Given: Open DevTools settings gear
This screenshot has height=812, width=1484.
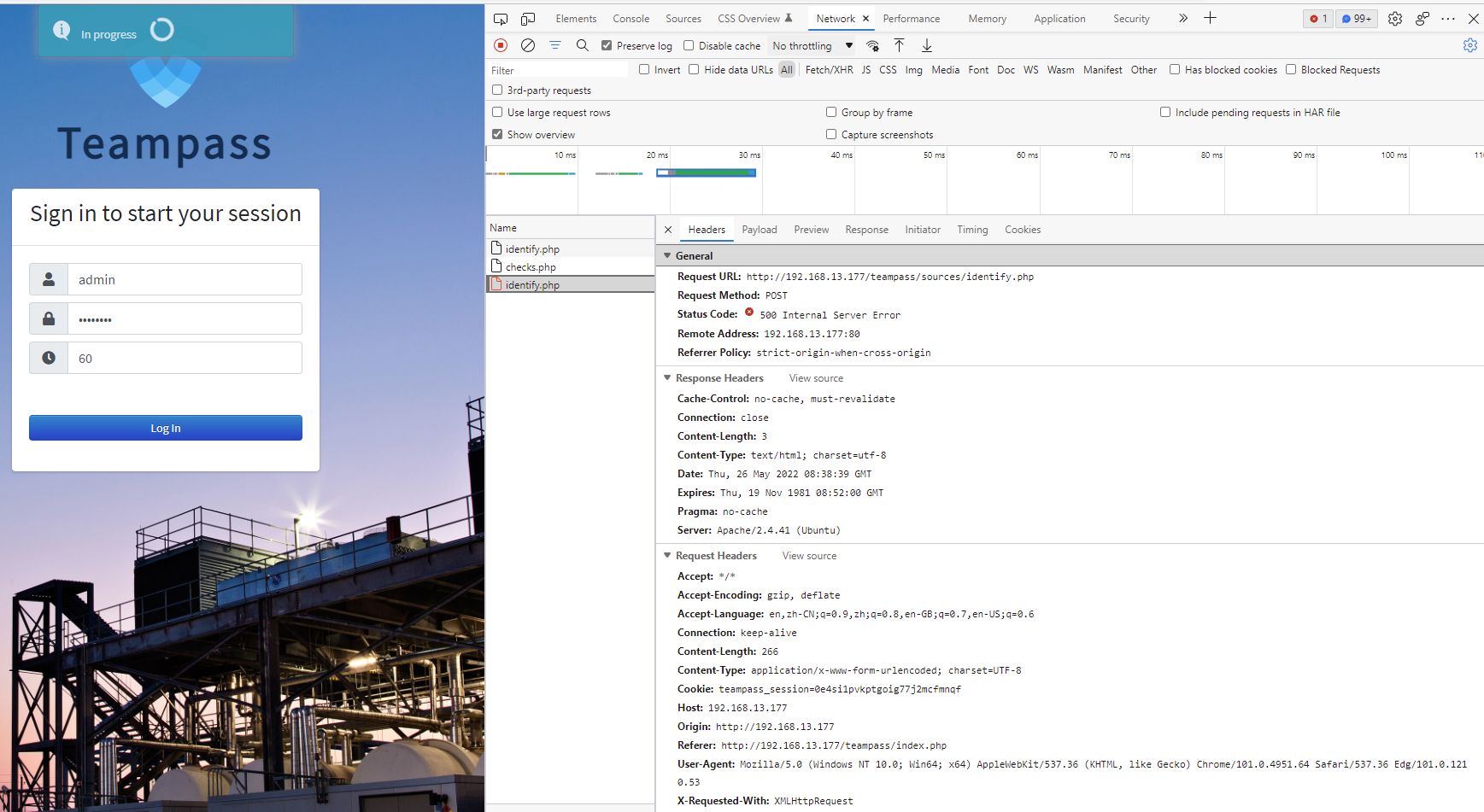Looking at the screenshot, I should [x=1395, y=18].
